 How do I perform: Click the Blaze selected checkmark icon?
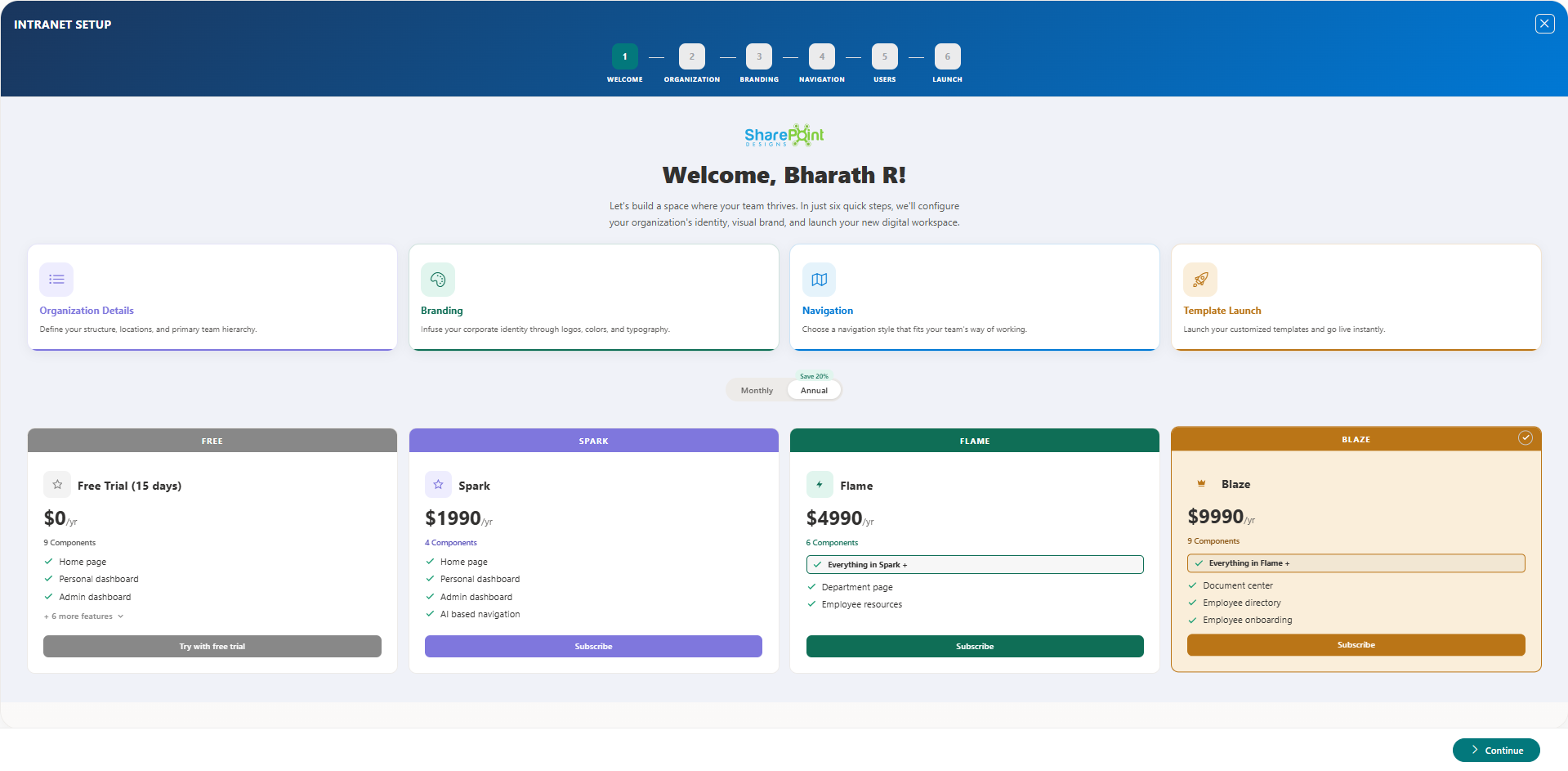1525,438
